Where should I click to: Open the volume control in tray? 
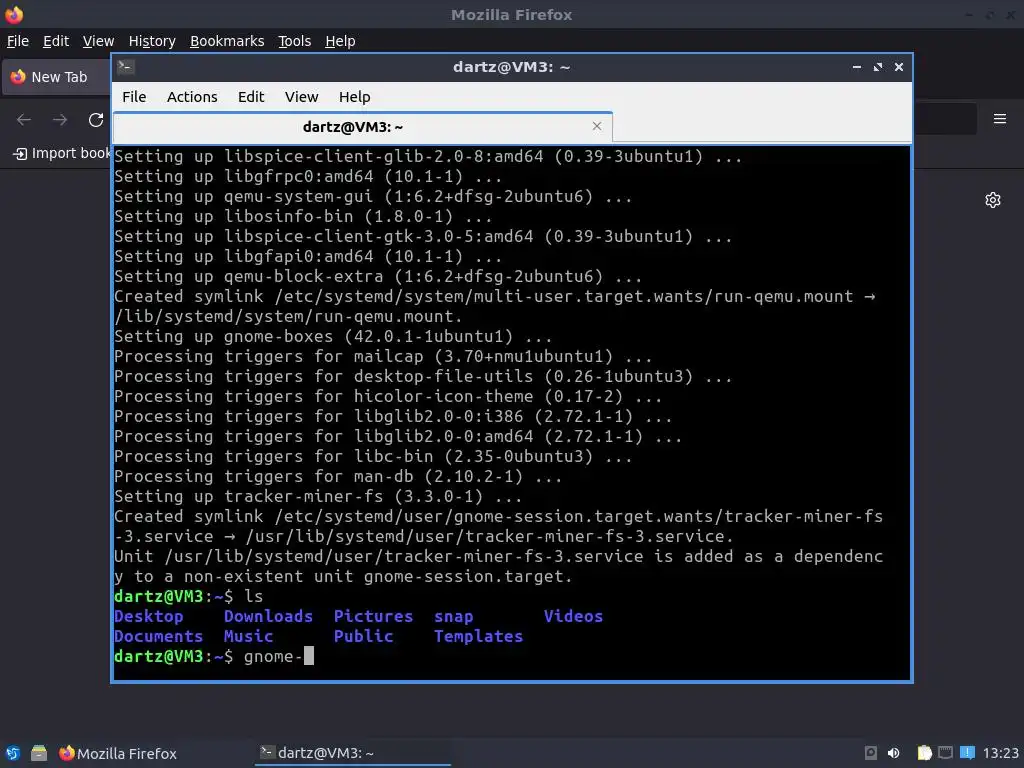point(893,753)
